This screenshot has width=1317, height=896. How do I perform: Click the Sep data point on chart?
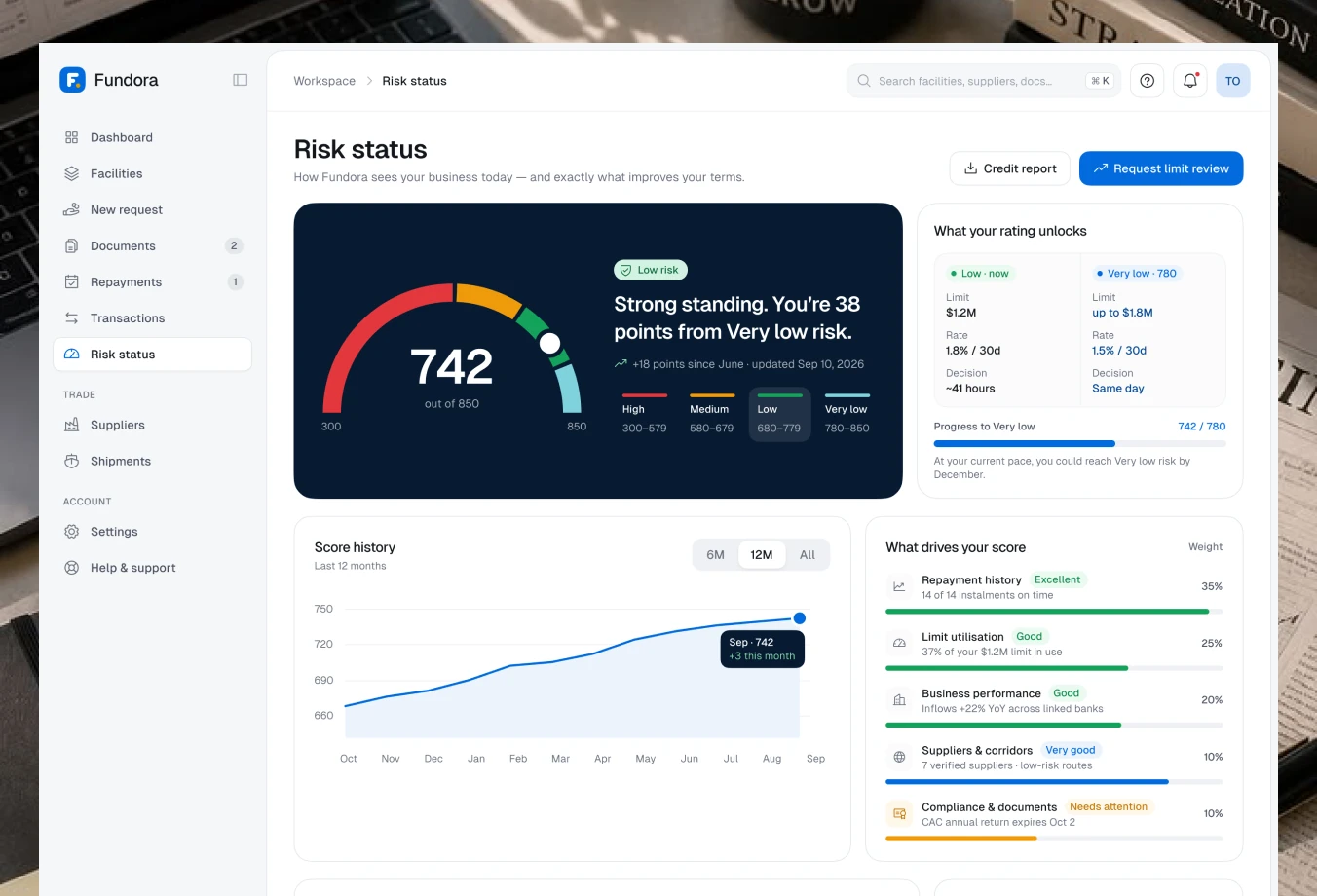pos(800,618)
